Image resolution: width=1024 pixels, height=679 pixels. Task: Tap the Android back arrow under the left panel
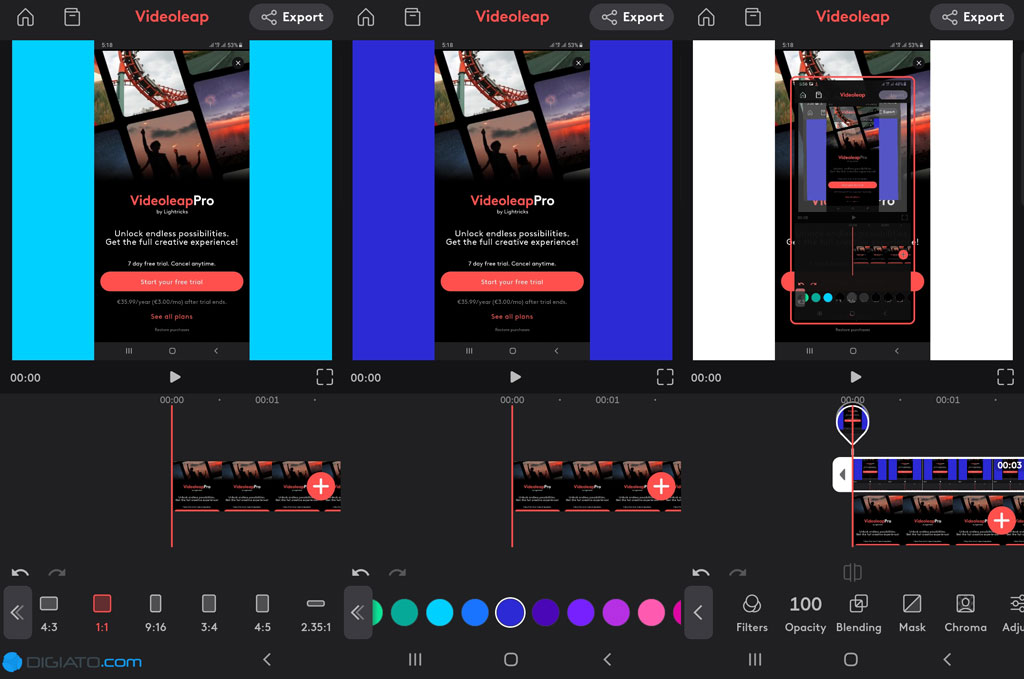[x=267, y=659]
